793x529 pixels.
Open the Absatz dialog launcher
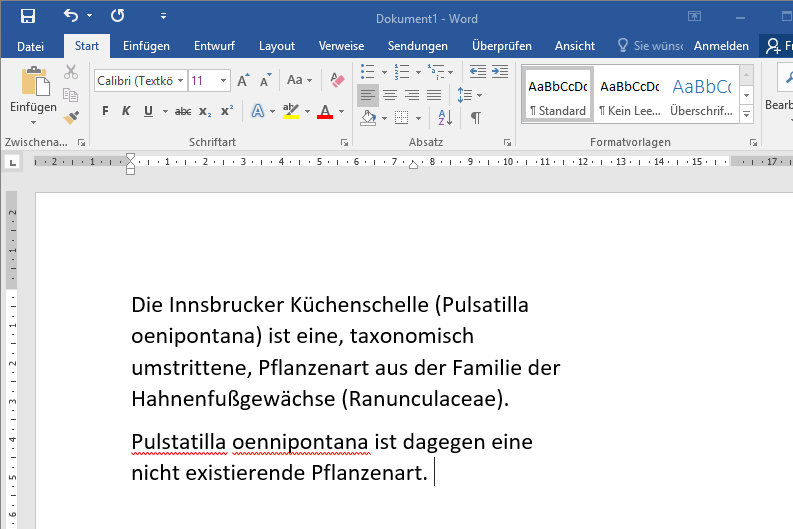[x=507, y=143]
